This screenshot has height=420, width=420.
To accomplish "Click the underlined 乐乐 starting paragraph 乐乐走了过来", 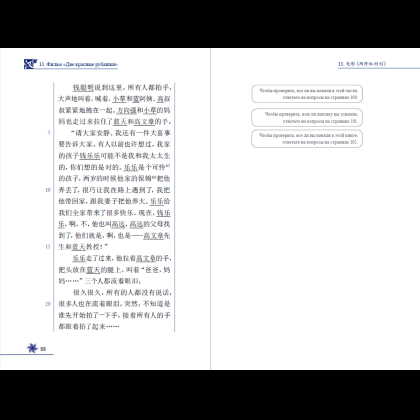I will pyautogui.click(x=79, y=258).
